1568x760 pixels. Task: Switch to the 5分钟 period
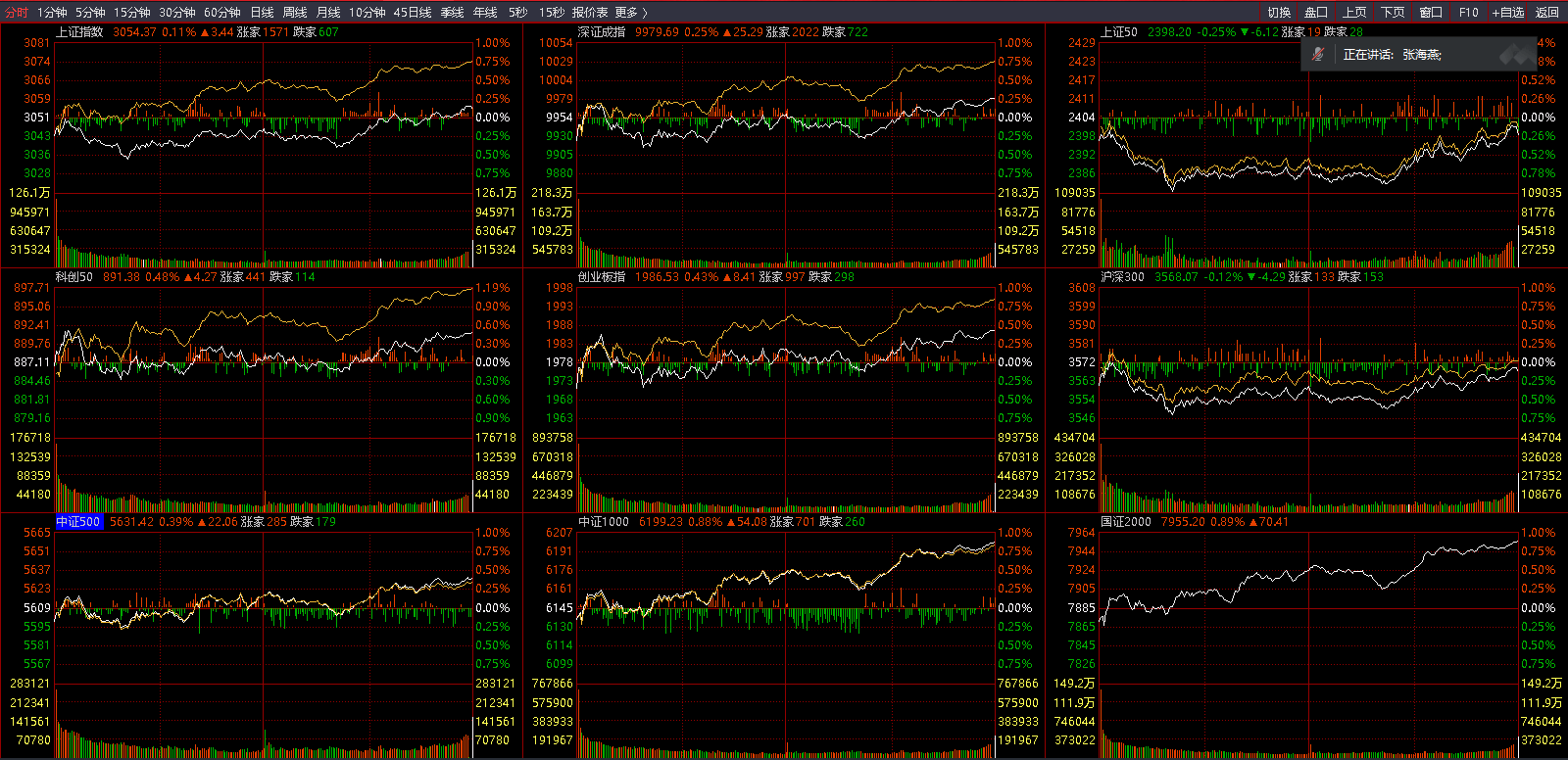point(90,12)
